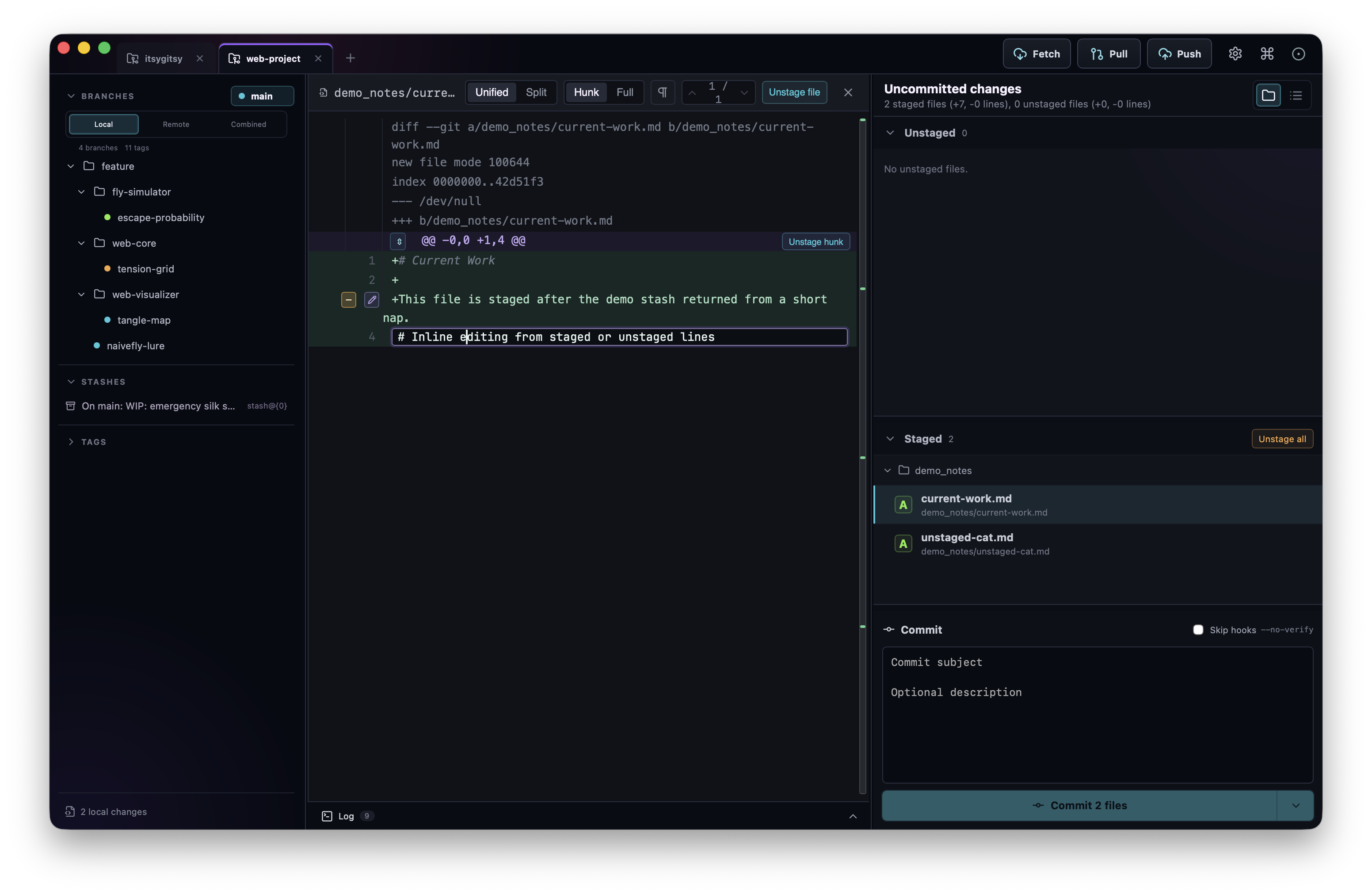The height and width of the screenshot is (895, 1372).
Task: Select the tangle-map branch
Action: coord(144,320)
